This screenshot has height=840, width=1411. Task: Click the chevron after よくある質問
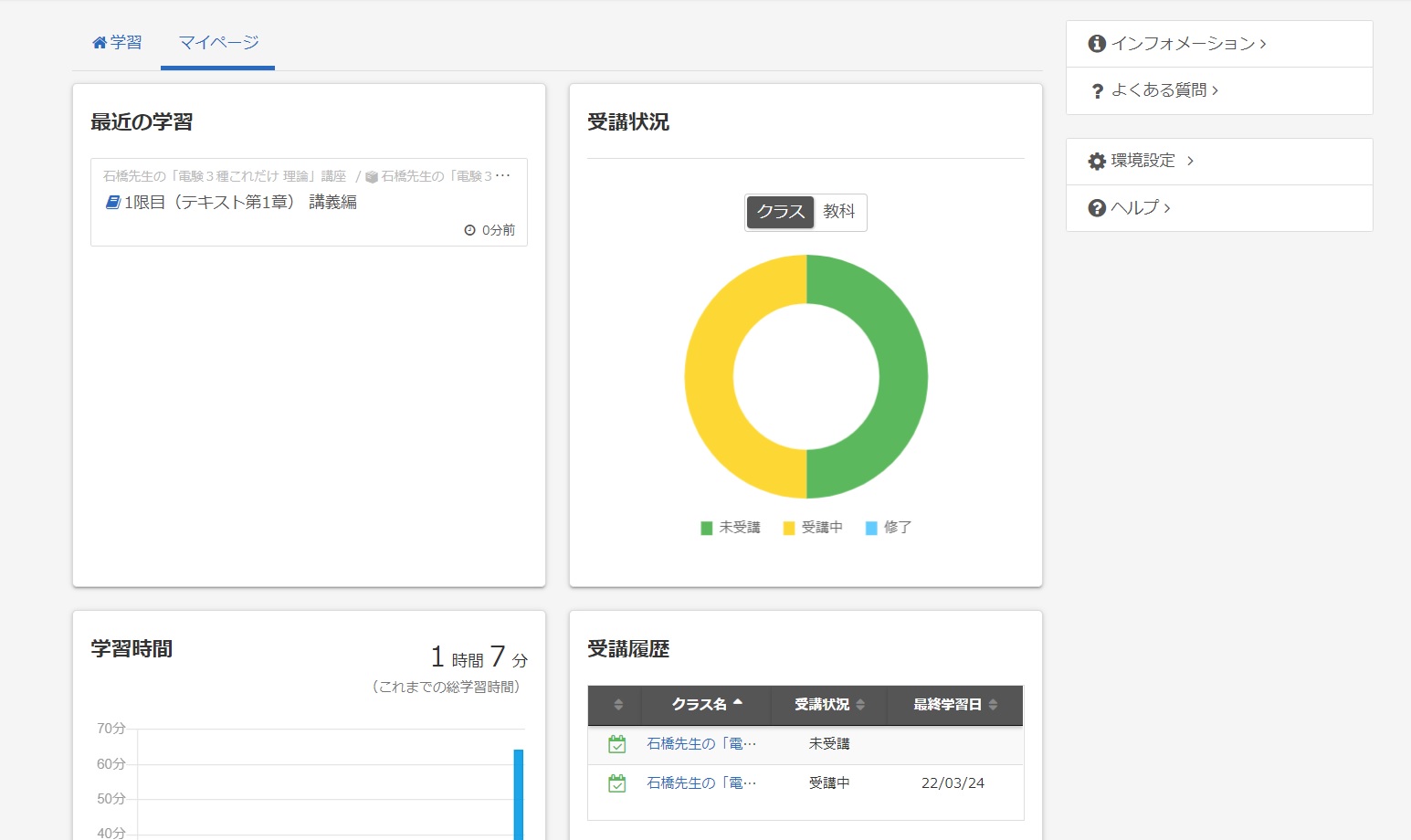[1215, 90]
